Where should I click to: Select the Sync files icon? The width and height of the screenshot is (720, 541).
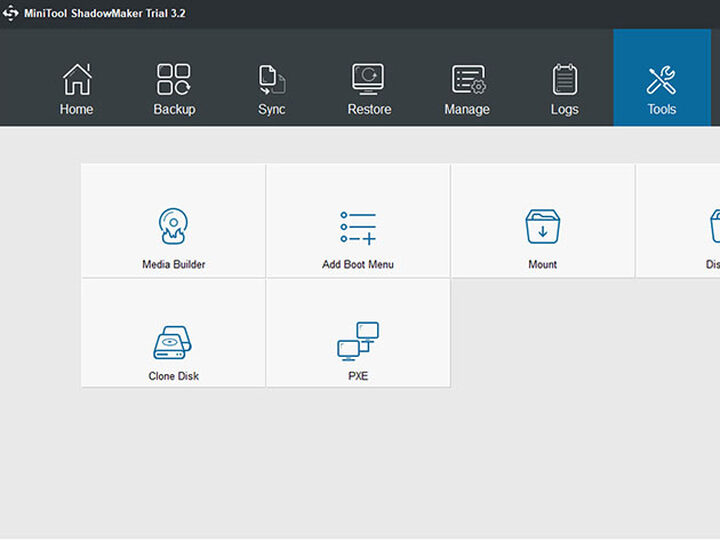[272, 79]
